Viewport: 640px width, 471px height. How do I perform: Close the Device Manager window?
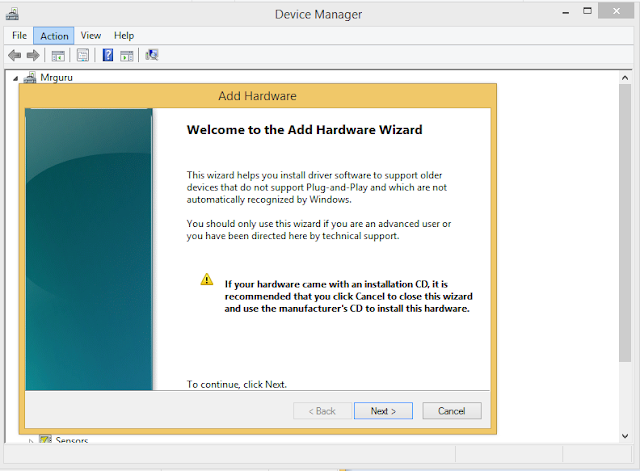click(x=616, y=11)
